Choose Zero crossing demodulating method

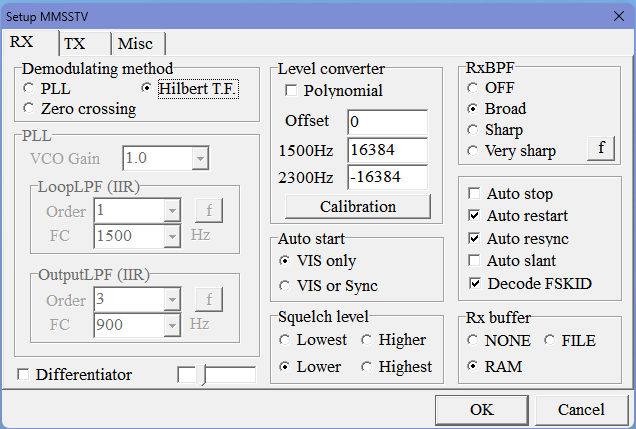click(x=29, y=110)
